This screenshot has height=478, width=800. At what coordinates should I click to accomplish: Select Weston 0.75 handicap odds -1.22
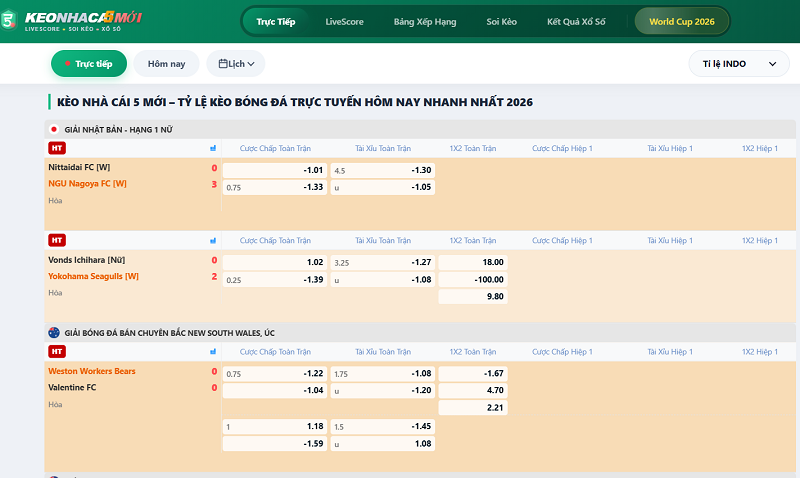coord(275,373)
